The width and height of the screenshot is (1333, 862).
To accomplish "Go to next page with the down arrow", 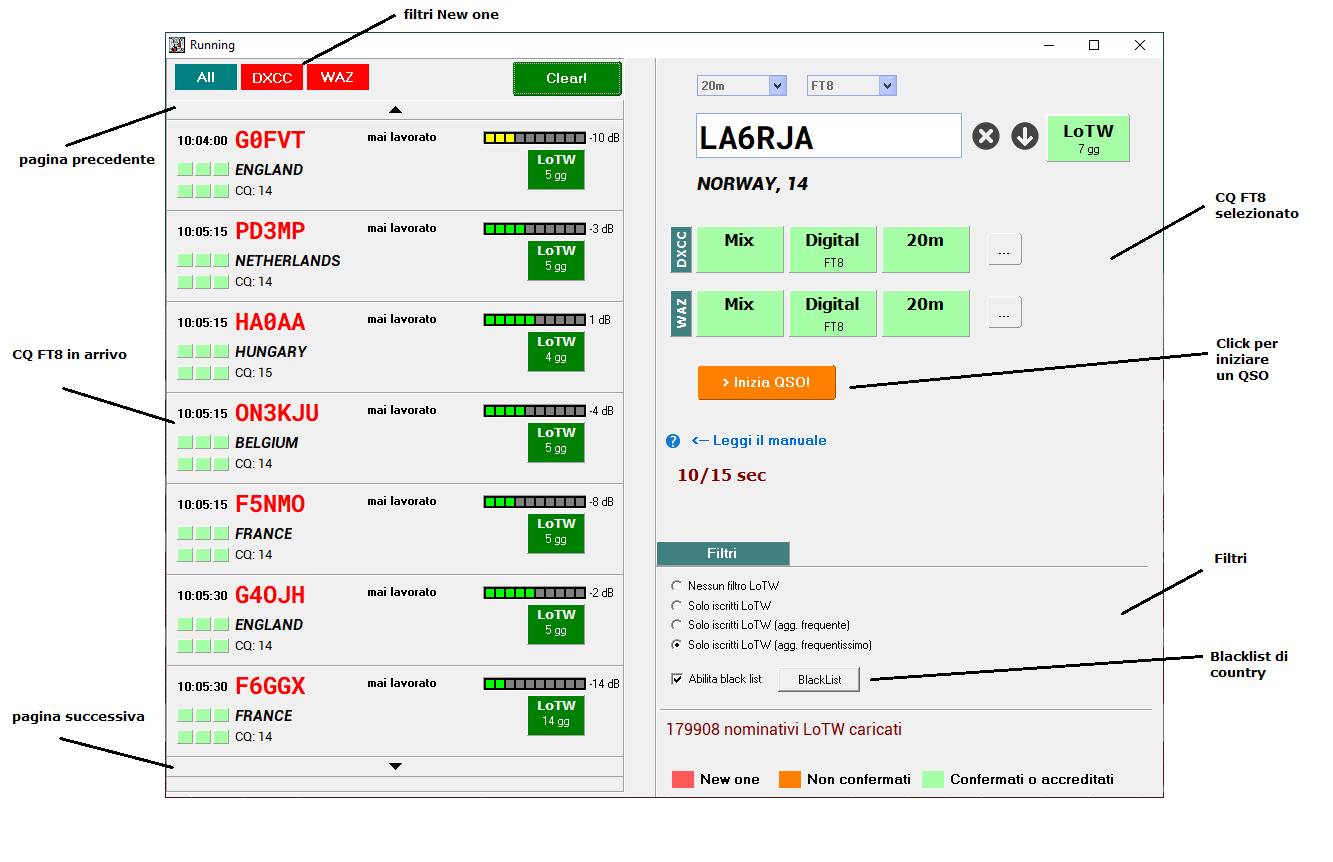I will click(x=396, y=765).
